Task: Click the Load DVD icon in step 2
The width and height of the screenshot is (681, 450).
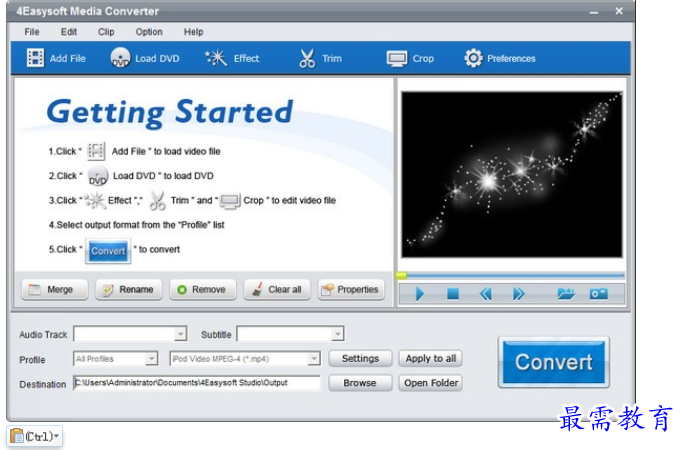Action: 98,176
